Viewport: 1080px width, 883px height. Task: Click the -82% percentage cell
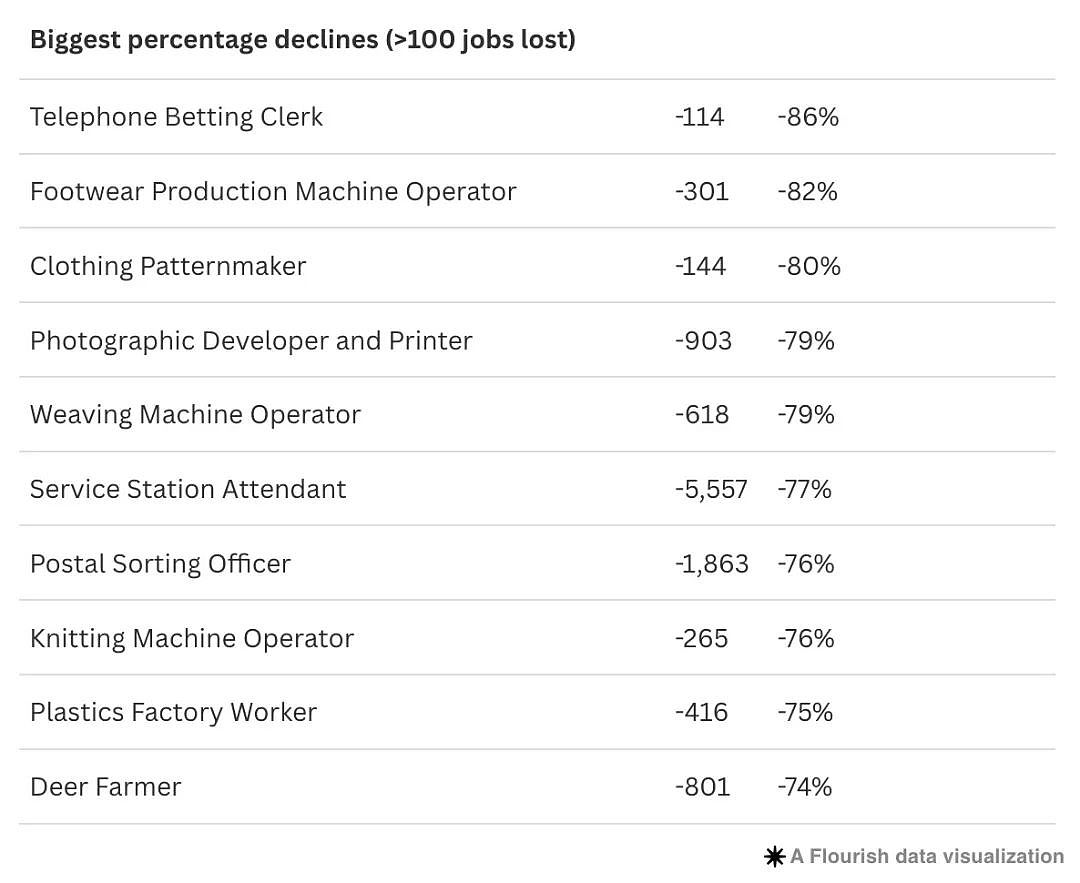click(x=808, y=191)
